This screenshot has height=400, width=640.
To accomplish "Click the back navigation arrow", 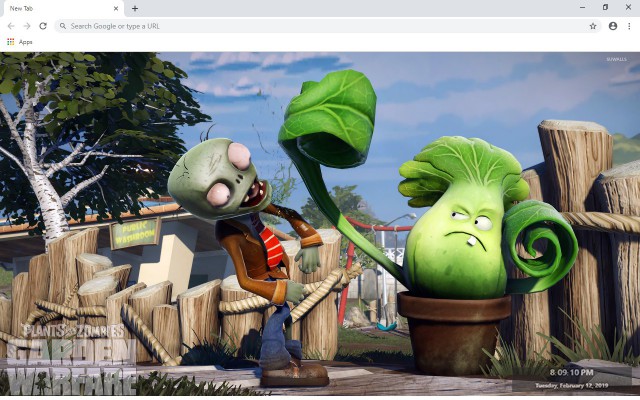I will (x=11, y=26).
